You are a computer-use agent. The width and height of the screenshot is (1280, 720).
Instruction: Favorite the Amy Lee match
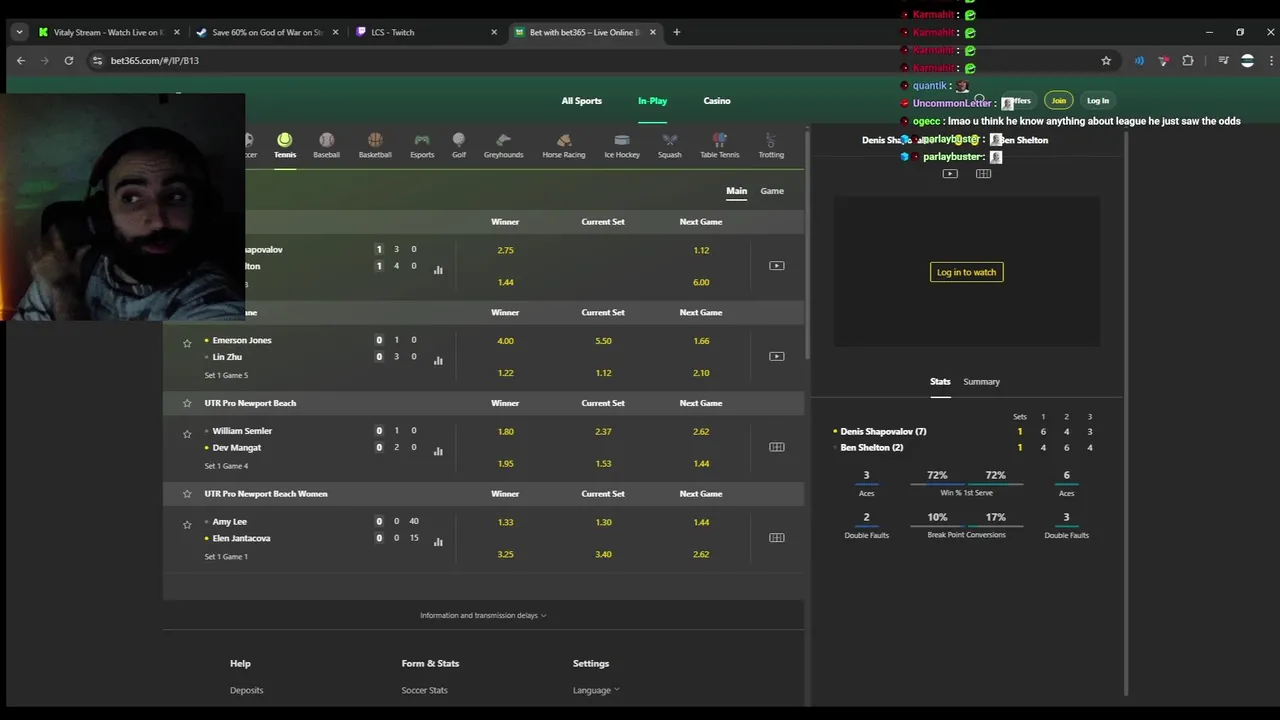click(x=187, y=525)
